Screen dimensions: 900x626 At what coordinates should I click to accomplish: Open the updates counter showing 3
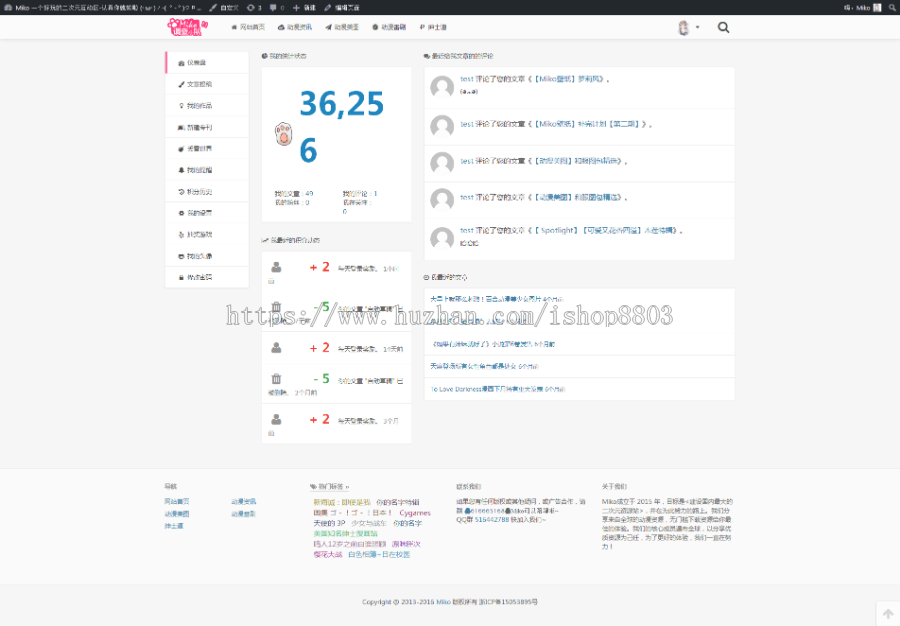[x=254, y=7]
